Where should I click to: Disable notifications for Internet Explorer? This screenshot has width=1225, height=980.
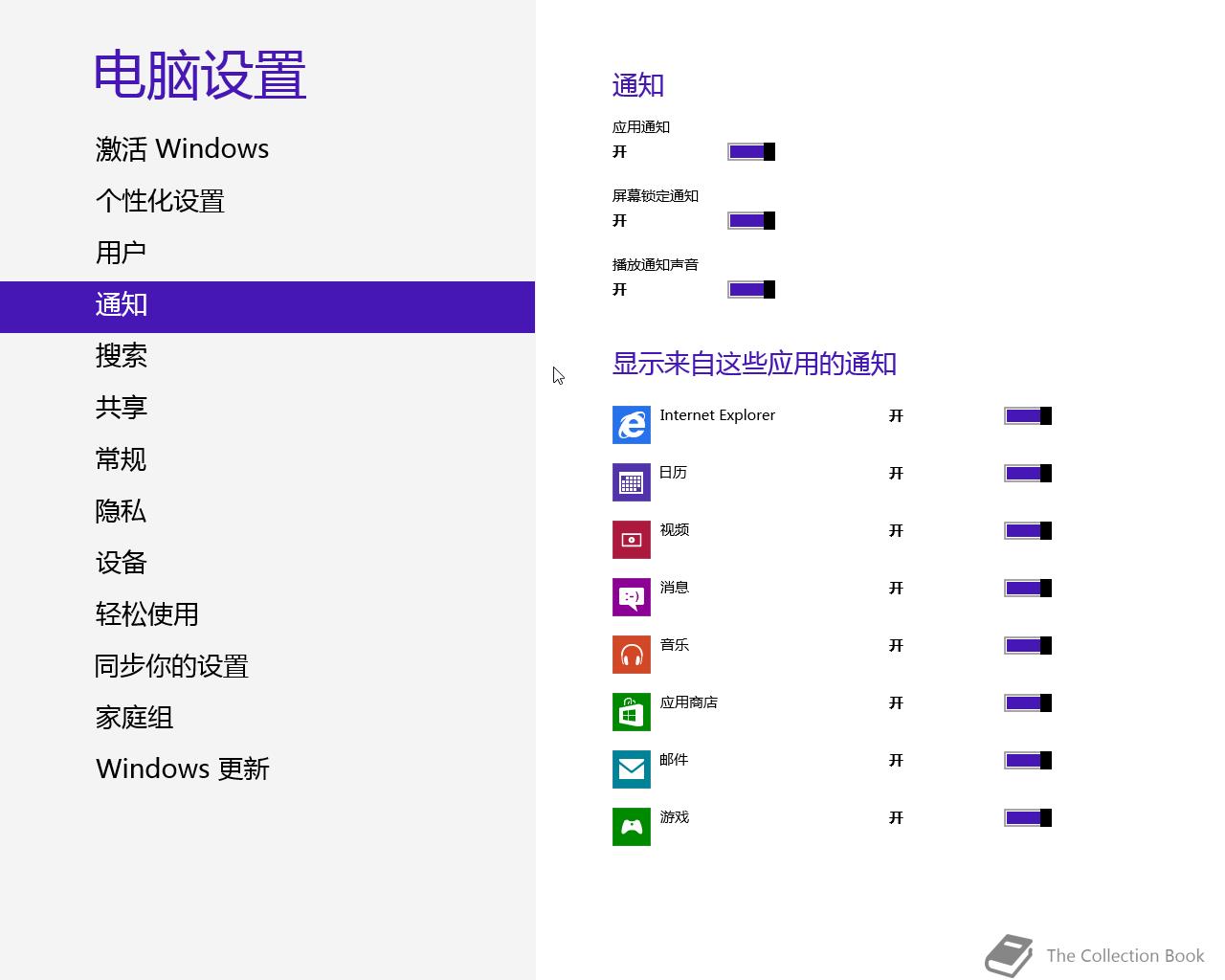click(1028, 415)
